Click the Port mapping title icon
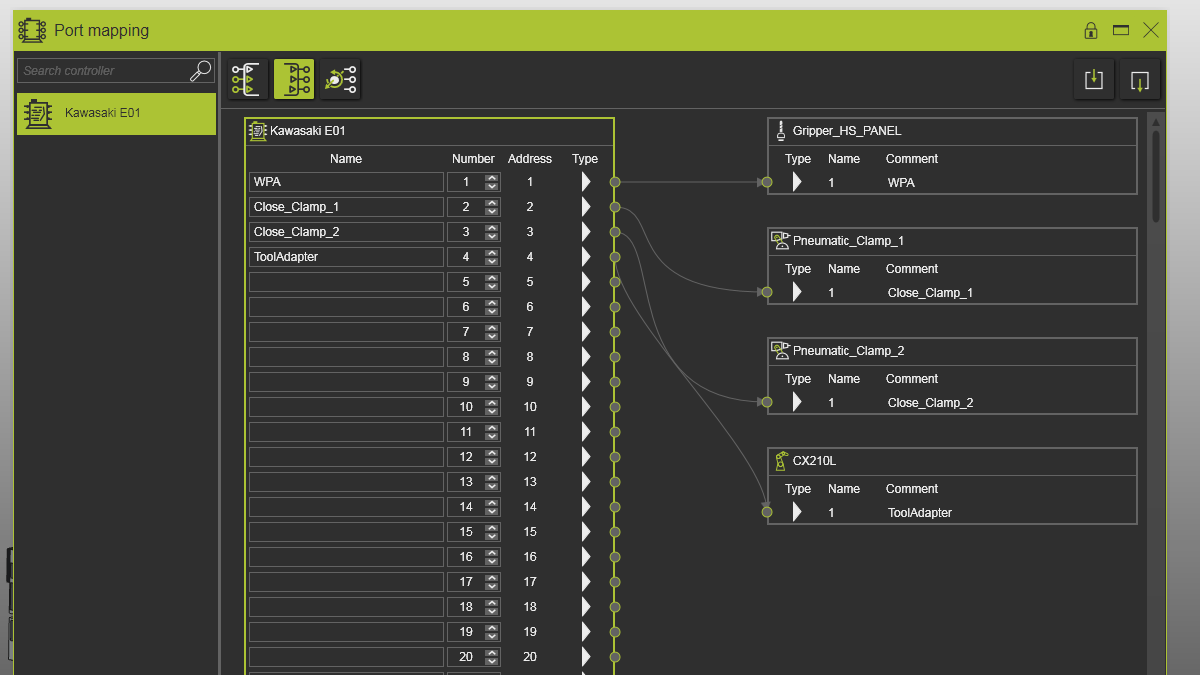Screen dimensions: 1200x675 pyautogui.click(x=32, y=30)
